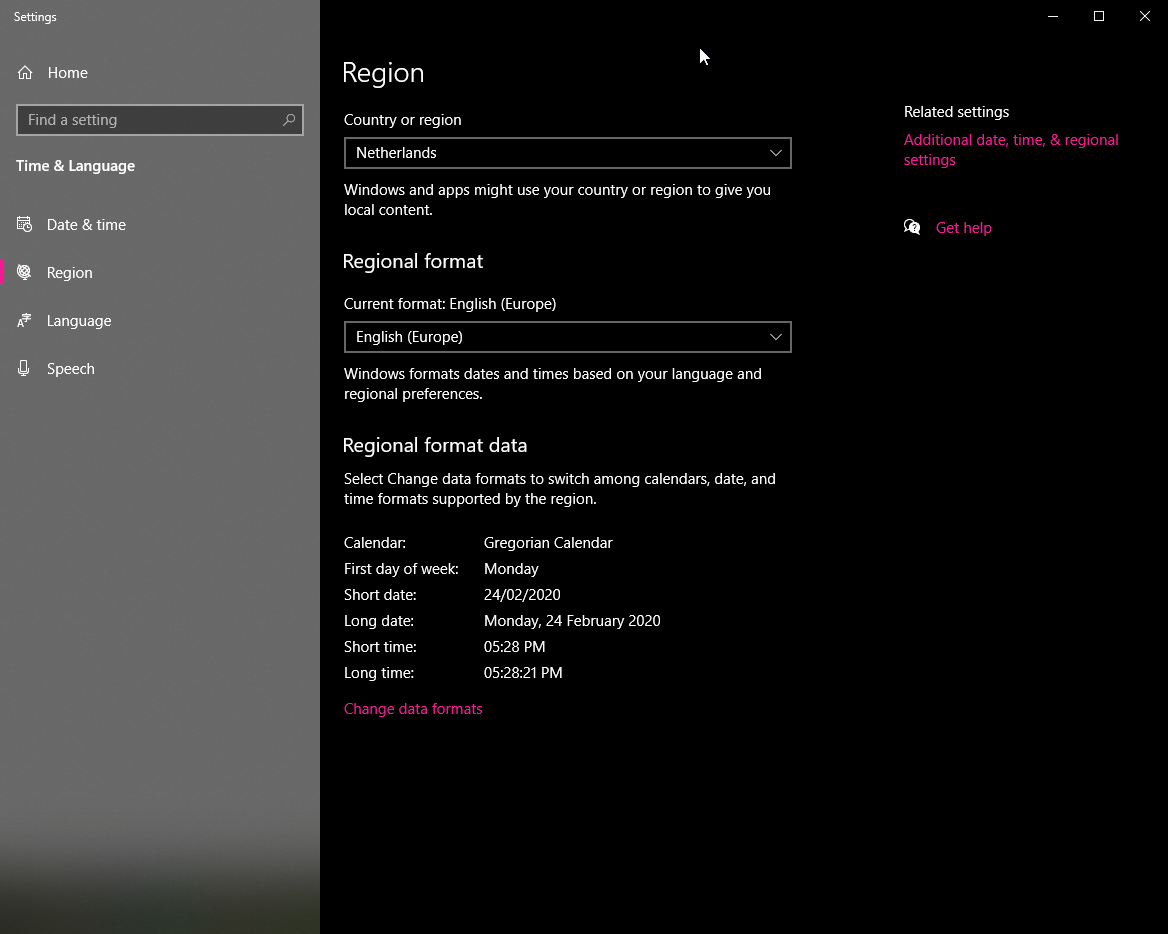The height and width of the screenshot is (934, 1168).
Task: Open Additional date, time, & regional settings
Action: (x=1011, y=150)
